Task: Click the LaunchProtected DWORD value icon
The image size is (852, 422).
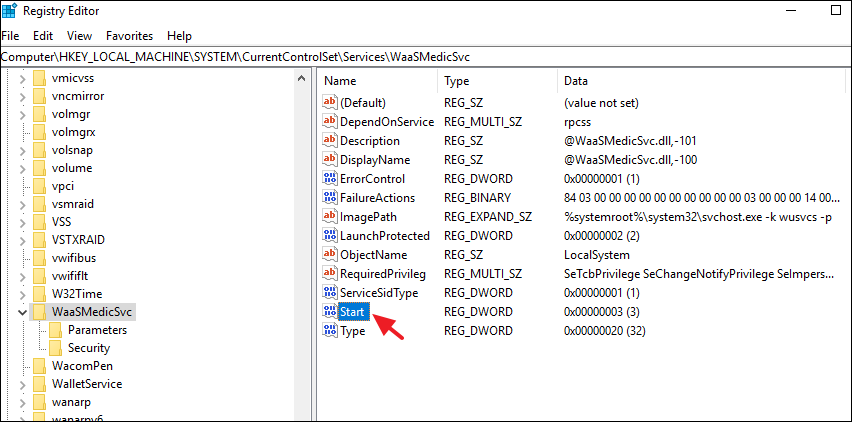Action: pyautogui.click(x=330, y=236)
